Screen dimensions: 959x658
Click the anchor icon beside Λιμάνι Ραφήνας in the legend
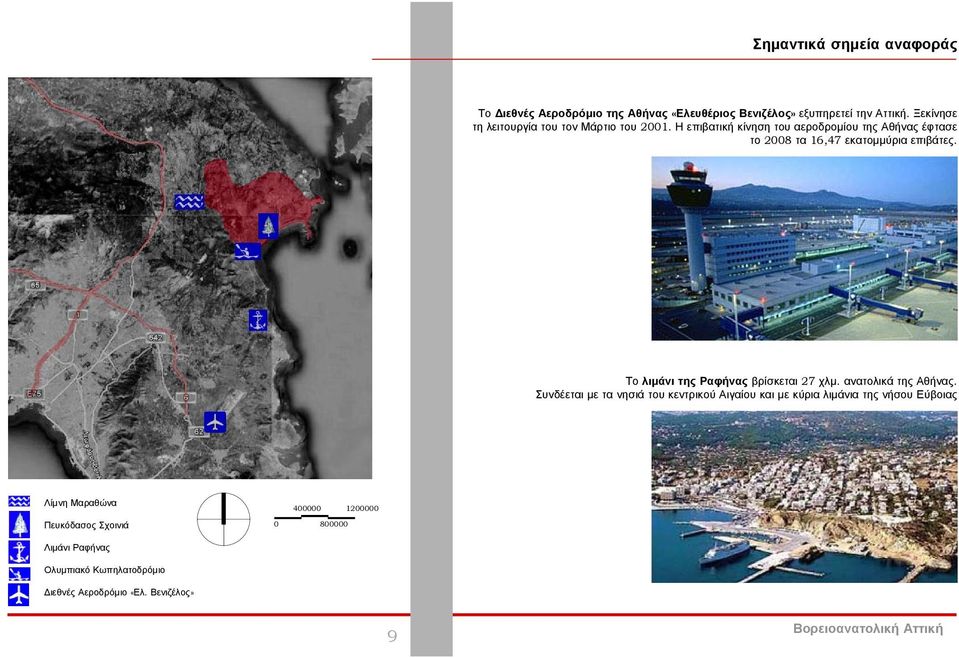point(19,552)
